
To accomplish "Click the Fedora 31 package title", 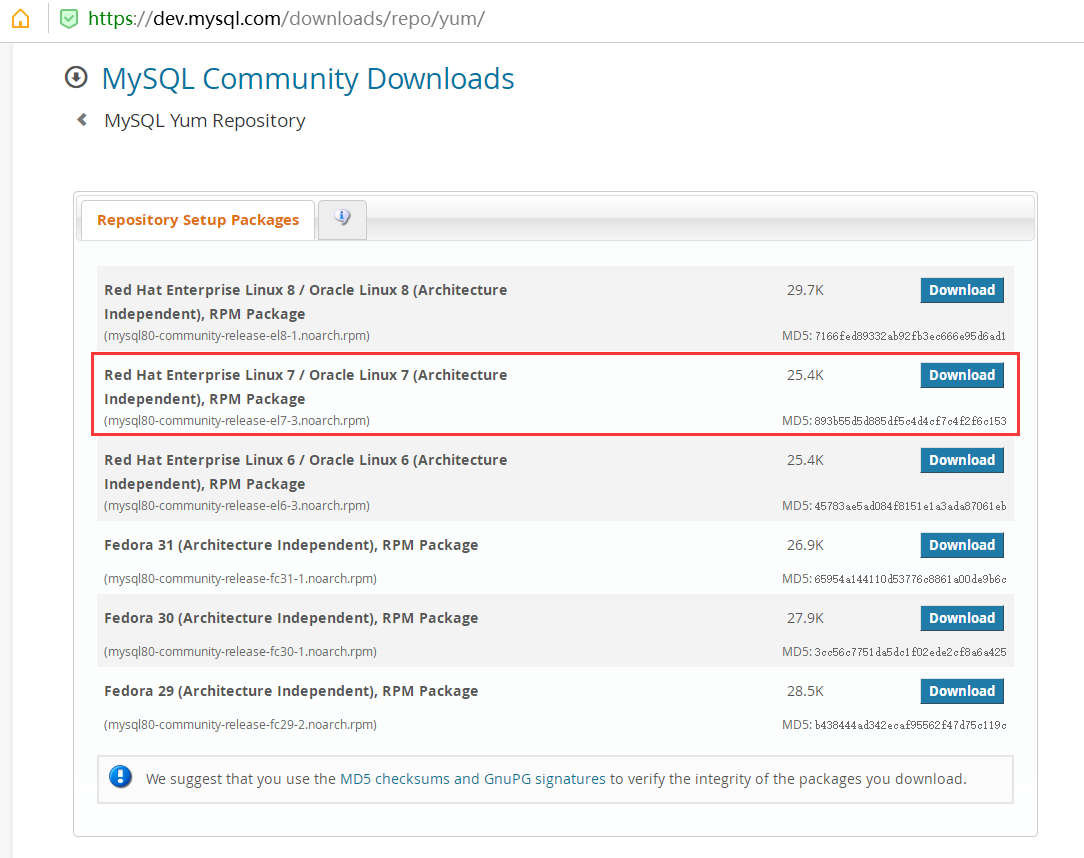I will point(291,545).
